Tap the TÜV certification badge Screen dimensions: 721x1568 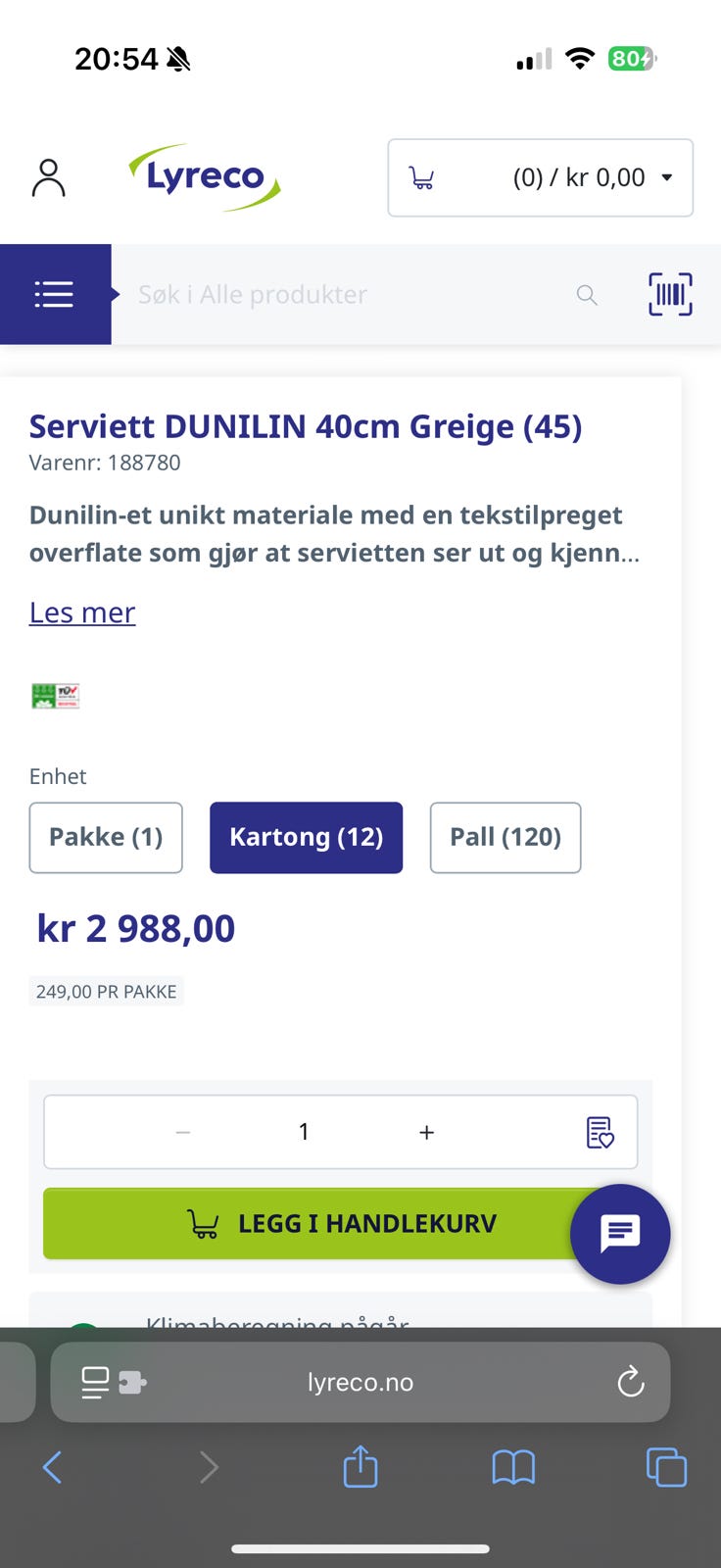tap(55, 696)
